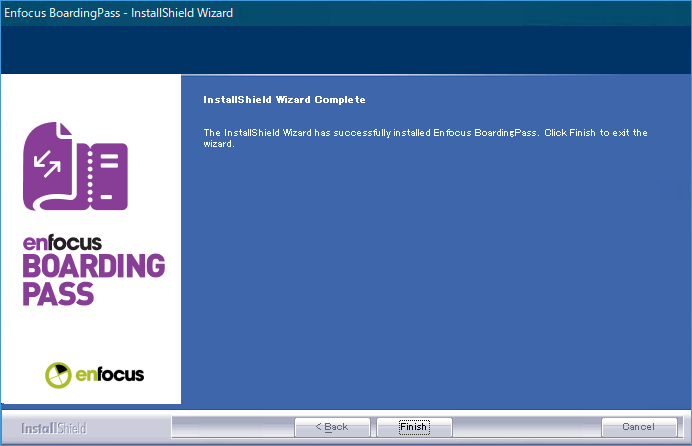Click the successfully installed message text
The width and height of the screenshot is (692, 446).
(425, 138)
